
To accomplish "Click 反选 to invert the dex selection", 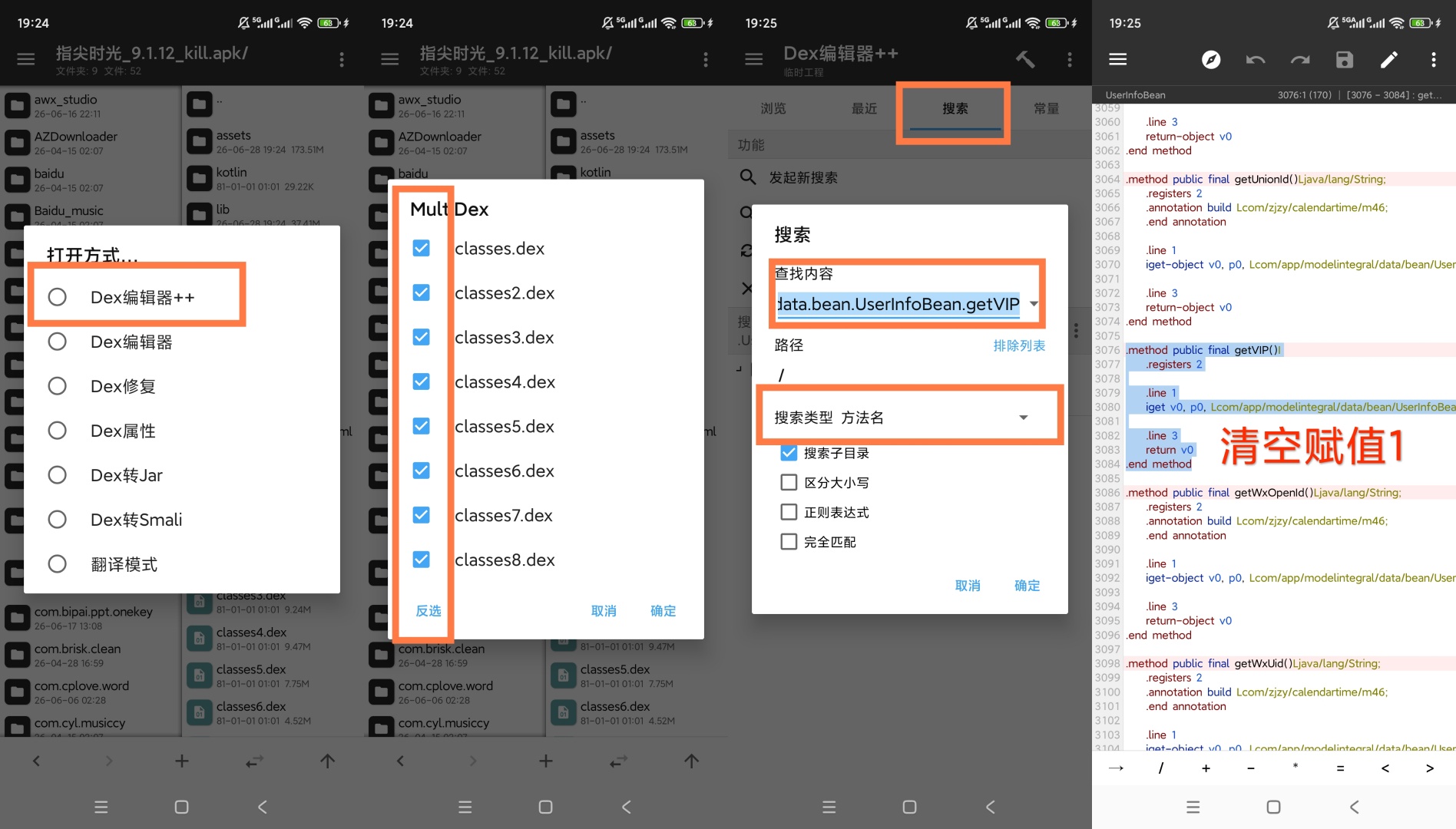I will 429,611.
